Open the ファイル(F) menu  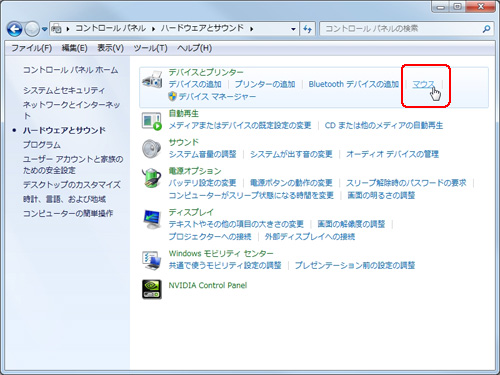[32, 48]
